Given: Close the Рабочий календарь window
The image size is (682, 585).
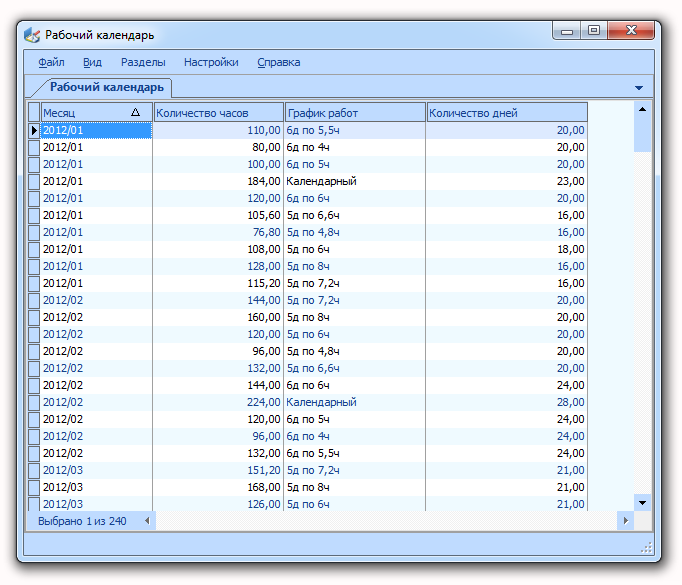Looking at the screenshot, I should pos(631,31).
